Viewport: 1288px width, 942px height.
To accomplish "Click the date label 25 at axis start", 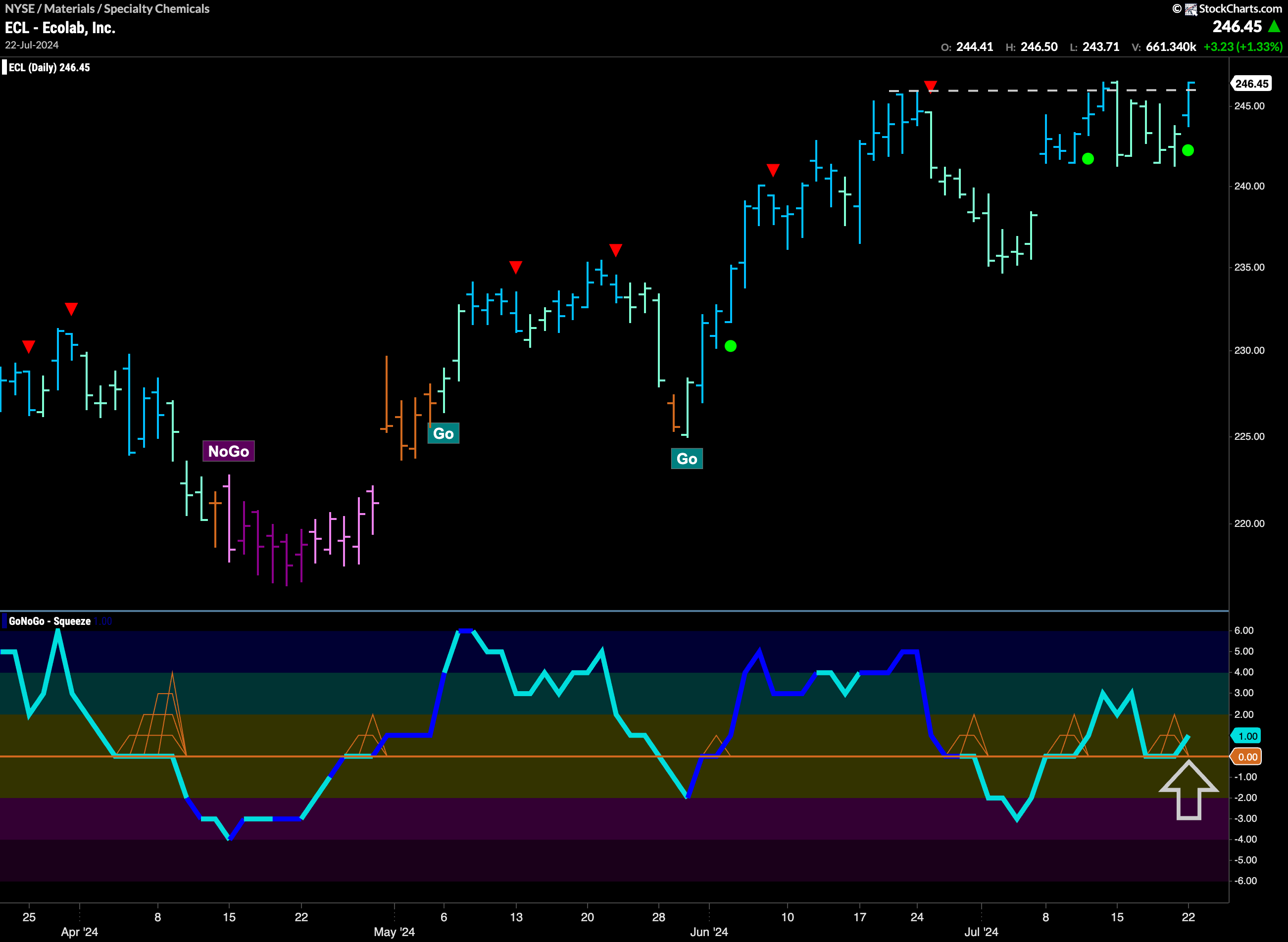I will 29,917.
